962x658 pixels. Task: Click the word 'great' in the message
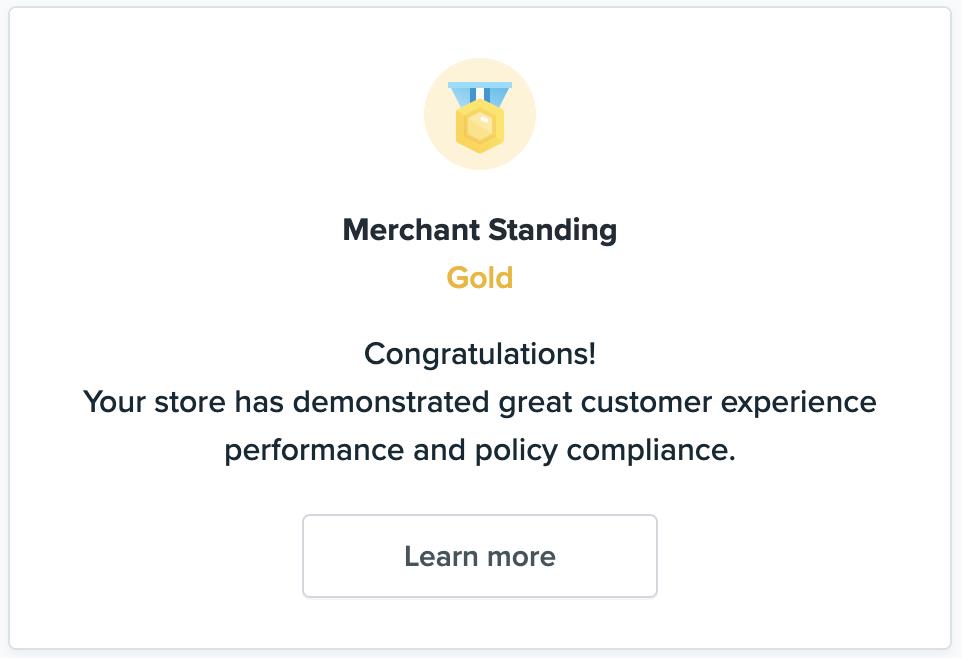[537, 402]
